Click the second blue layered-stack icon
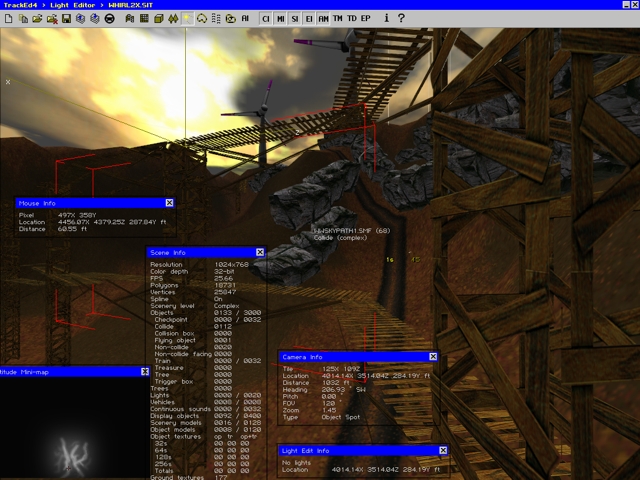The width and height of the screenshot is (640, 480). click(95, 18)
